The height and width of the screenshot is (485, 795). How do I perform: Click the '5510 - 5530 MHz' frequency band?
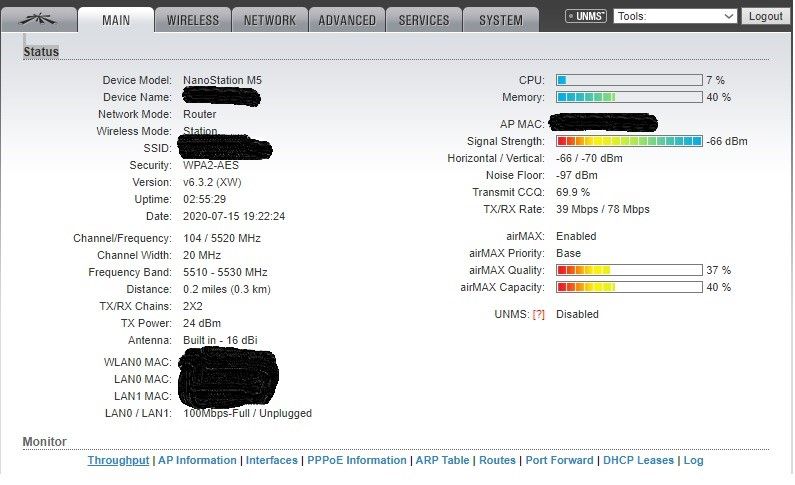tap(225, 272)
